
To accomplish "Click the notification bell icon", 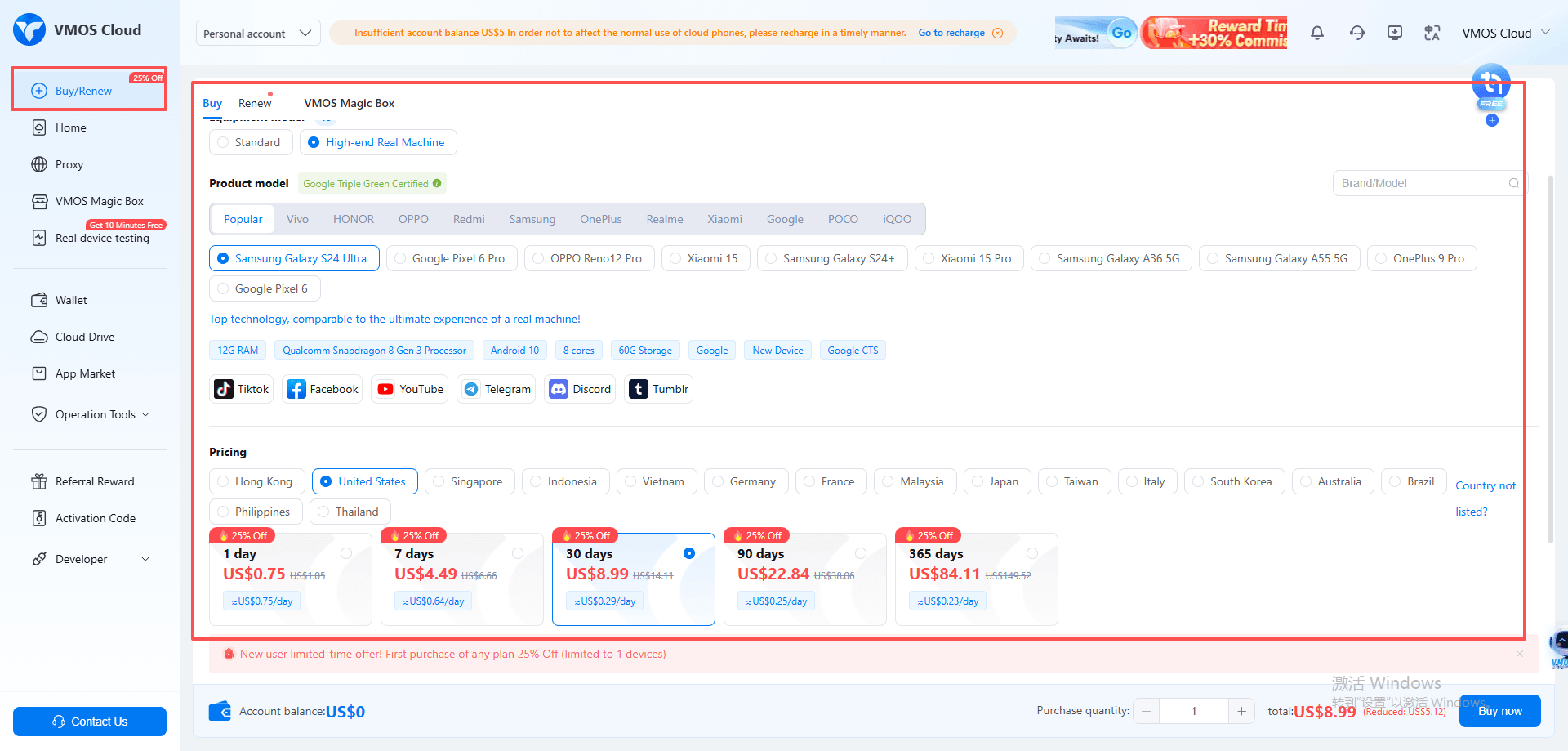I will [x=1317, y=33].
